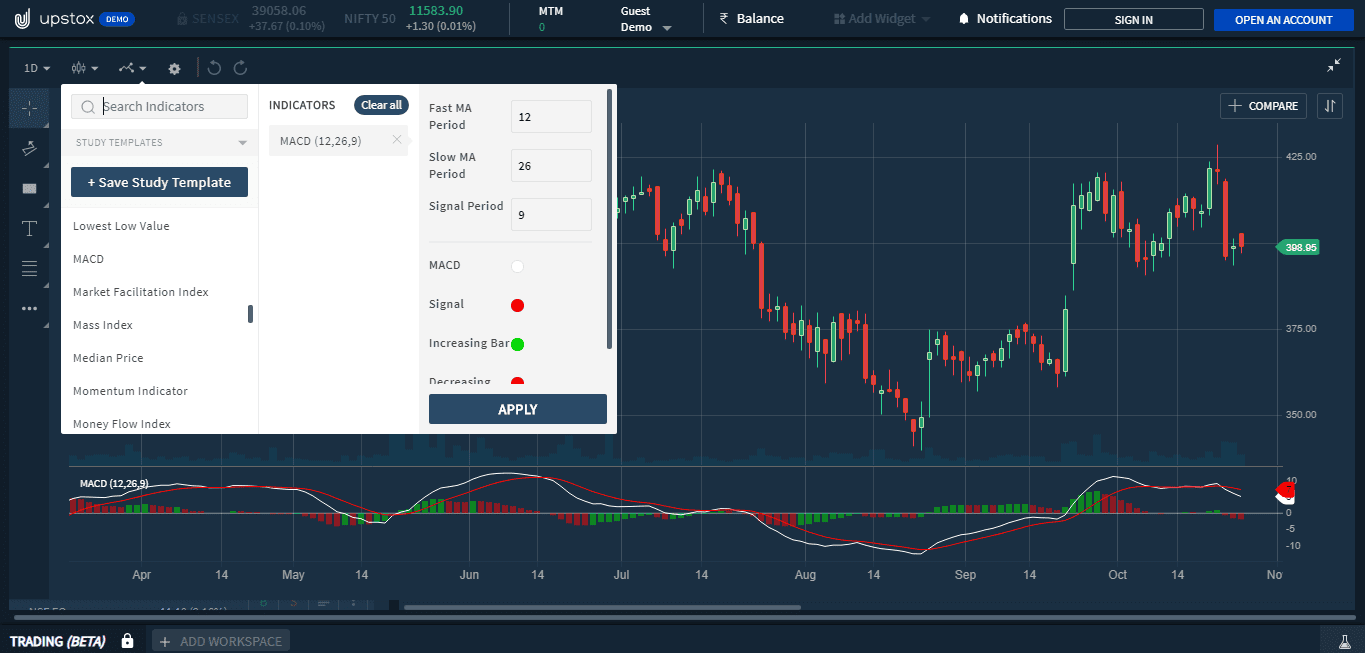Click the lock icon beside Trading workspace
1365x653 pixels.
tap(127, 640)
